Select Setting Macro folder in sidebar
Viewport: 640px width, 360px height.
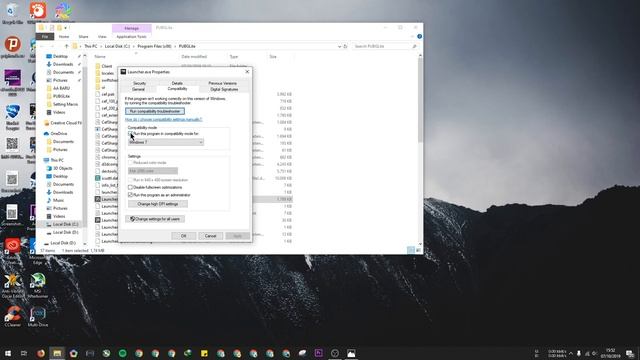[x=65, y=104]
